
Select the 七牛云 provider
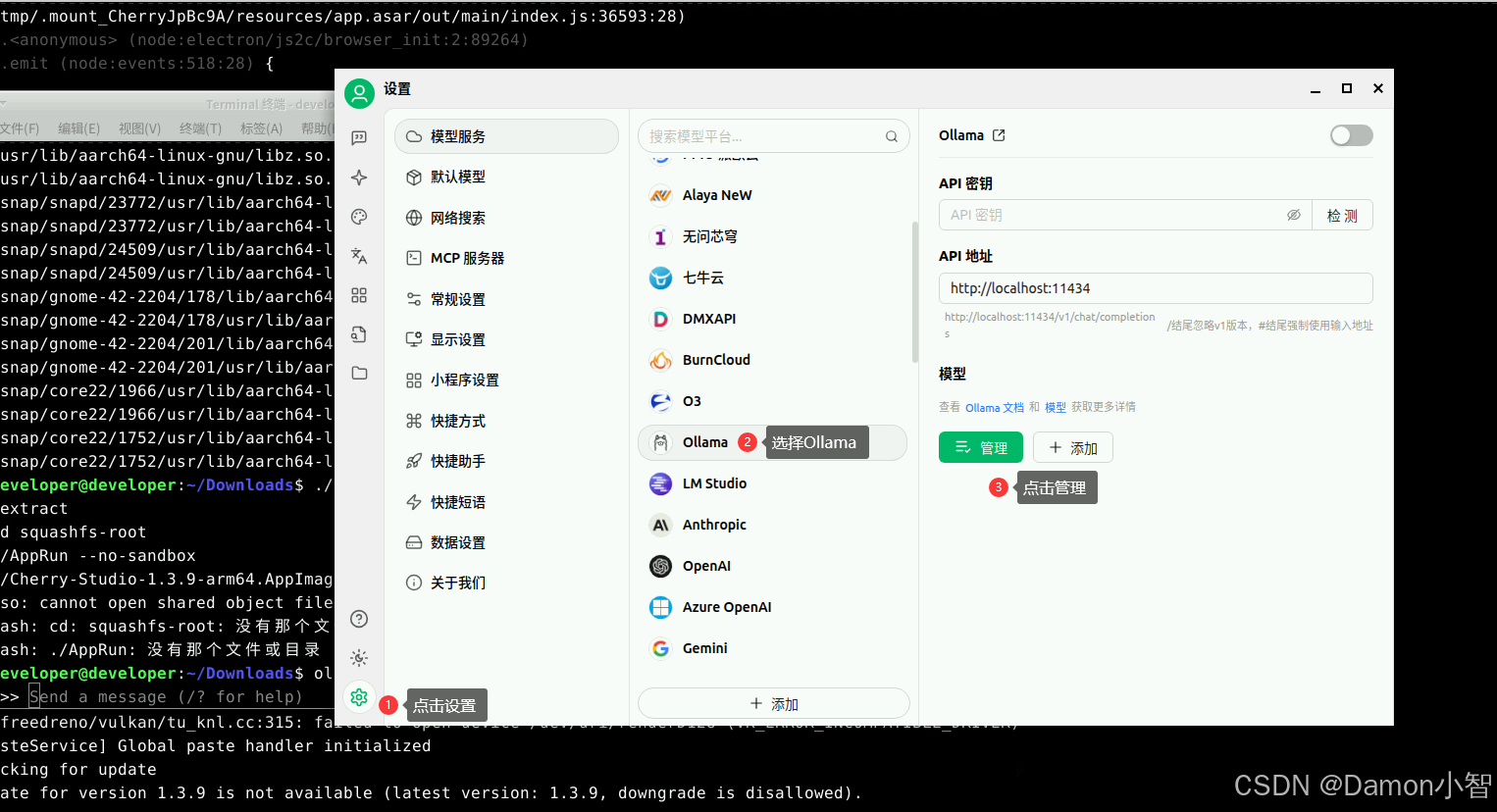point(772,278)
